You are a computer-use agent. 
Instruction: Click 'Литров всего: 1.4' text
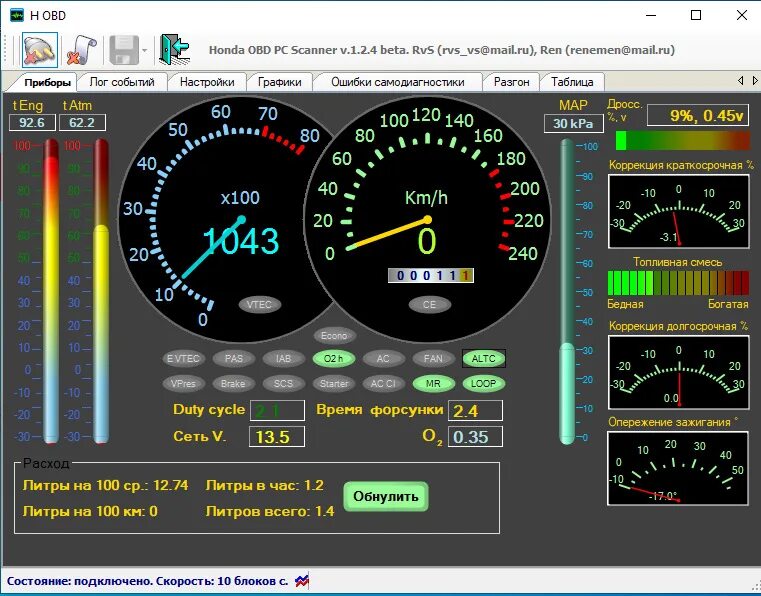270,511
